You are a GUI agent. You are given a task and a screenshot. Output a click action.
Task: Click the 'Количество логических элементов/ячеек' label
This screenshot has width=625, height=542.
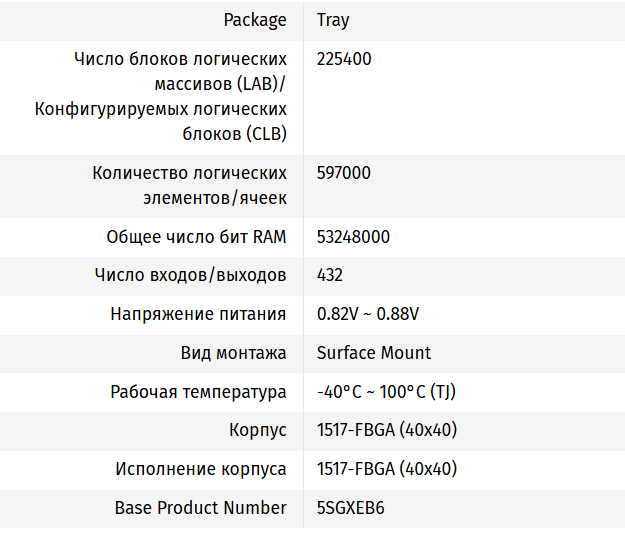click(x=189, y=185)
